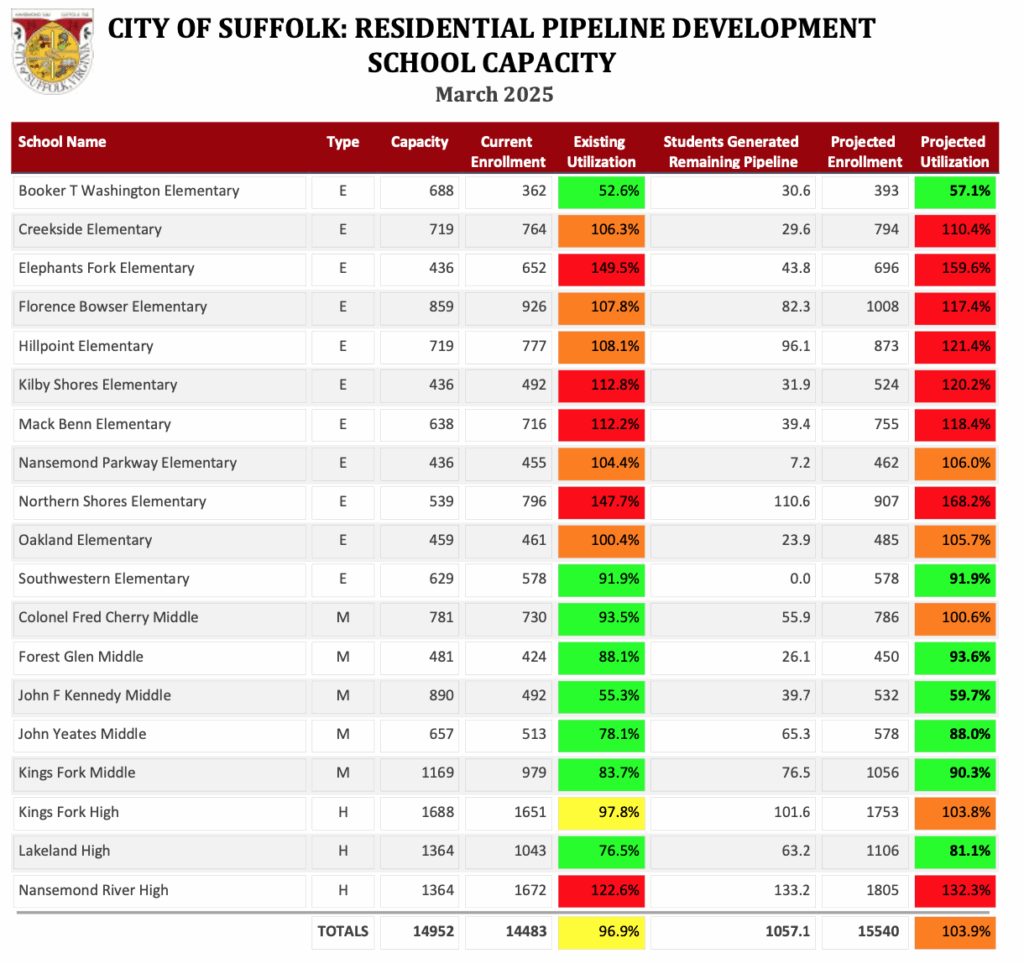Click the yellow 97.8% Kings Fork High cell
This screenshot has width=1024, height=964.
(600, 812)
